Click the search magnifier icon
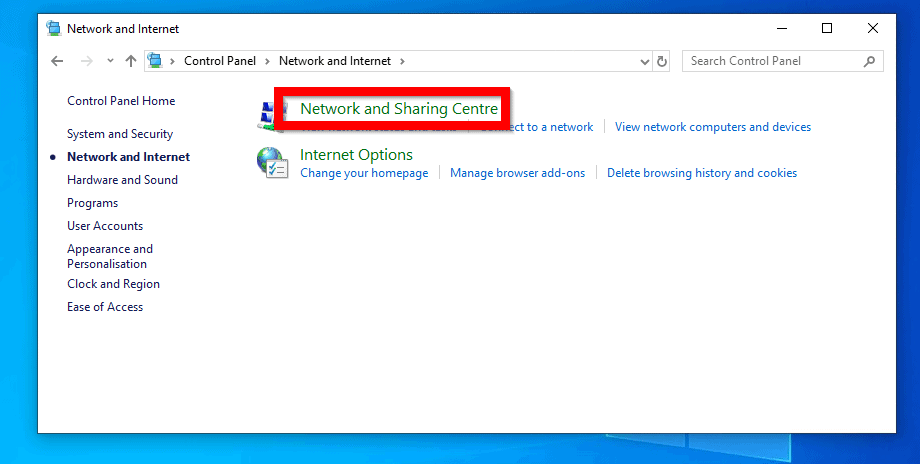The height and width of the screenshot is (464, 920). point(869,61)
